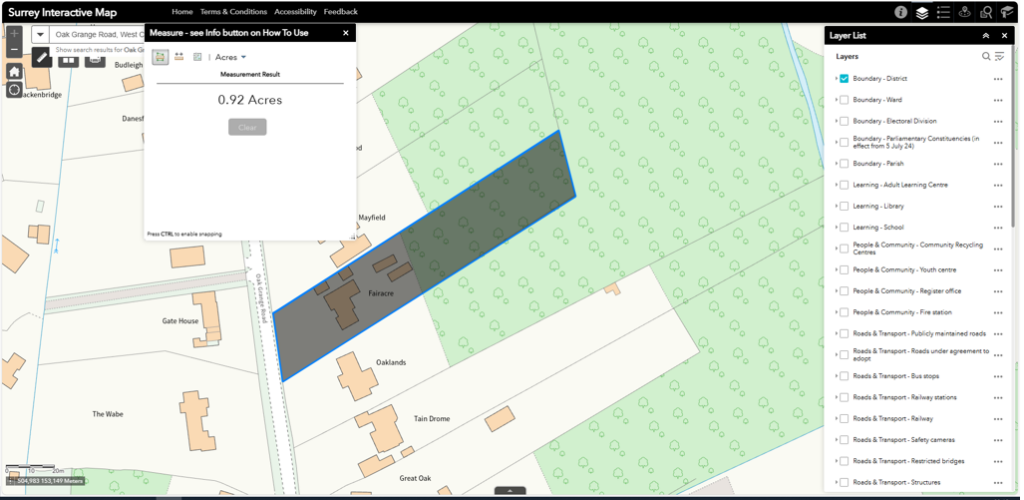Uncheck the Boundary - District layer
This screenshot has height=500, width=1024.
coord(845,78)
